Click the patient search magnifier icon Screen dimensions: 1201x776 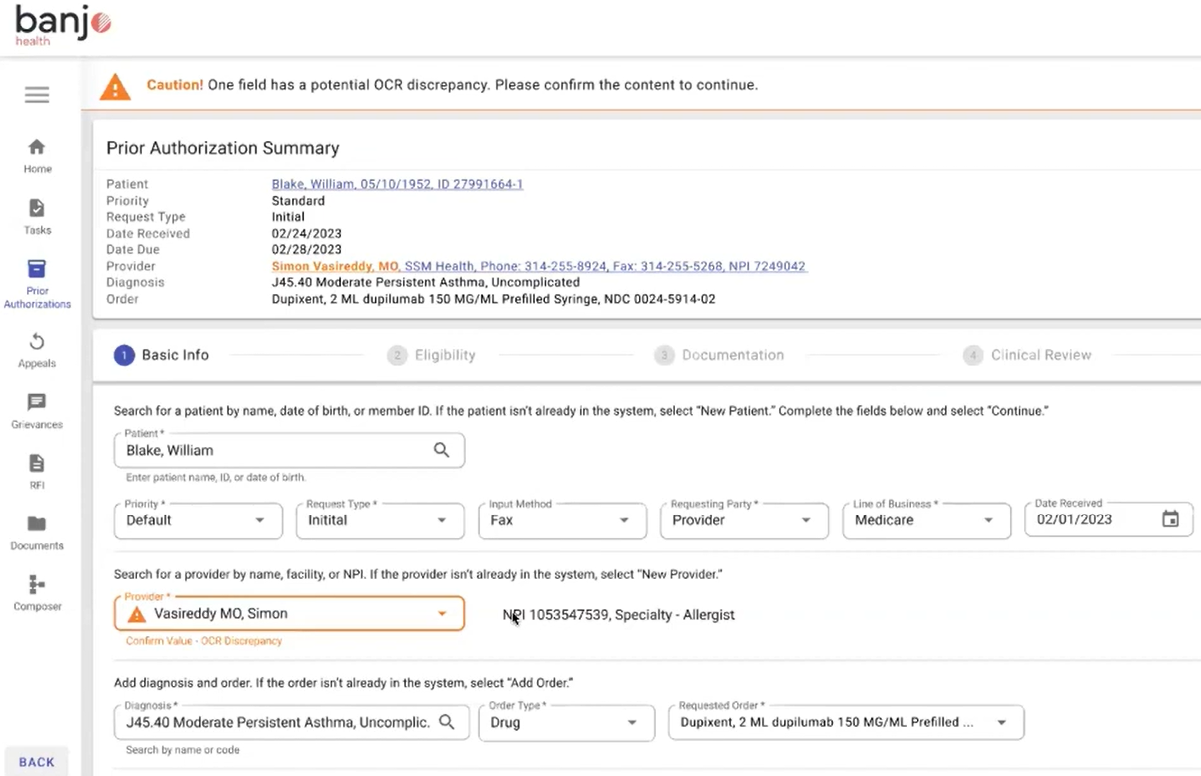pyautogui.click(x=441, y=451)
